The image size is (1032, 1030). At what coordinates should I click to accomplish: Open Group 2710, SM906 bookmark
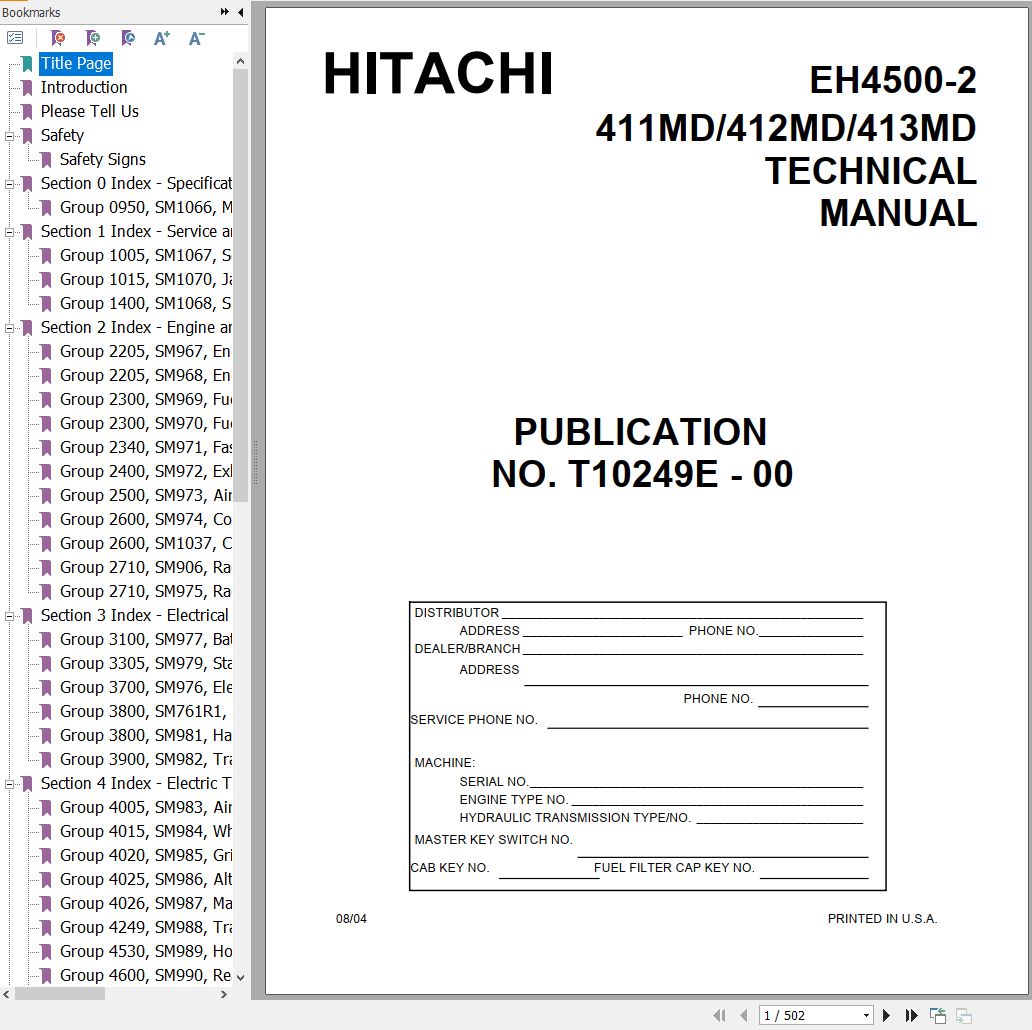(x=145, y=567)
